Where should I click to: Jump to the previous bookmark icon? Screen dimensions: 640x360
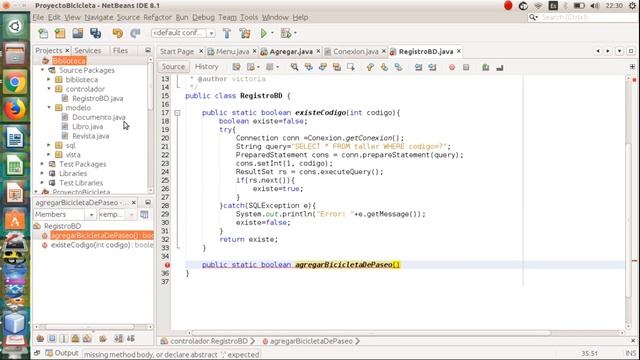tap(370, 67)
